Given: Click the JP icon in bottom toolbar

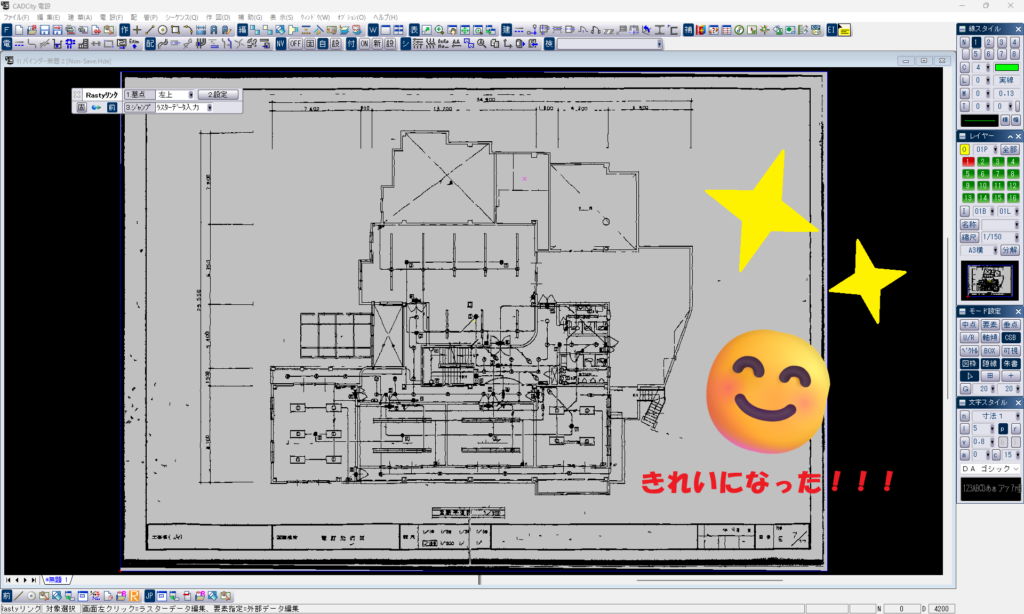Looking at the screenshot, I should click(x=150, y=596).
